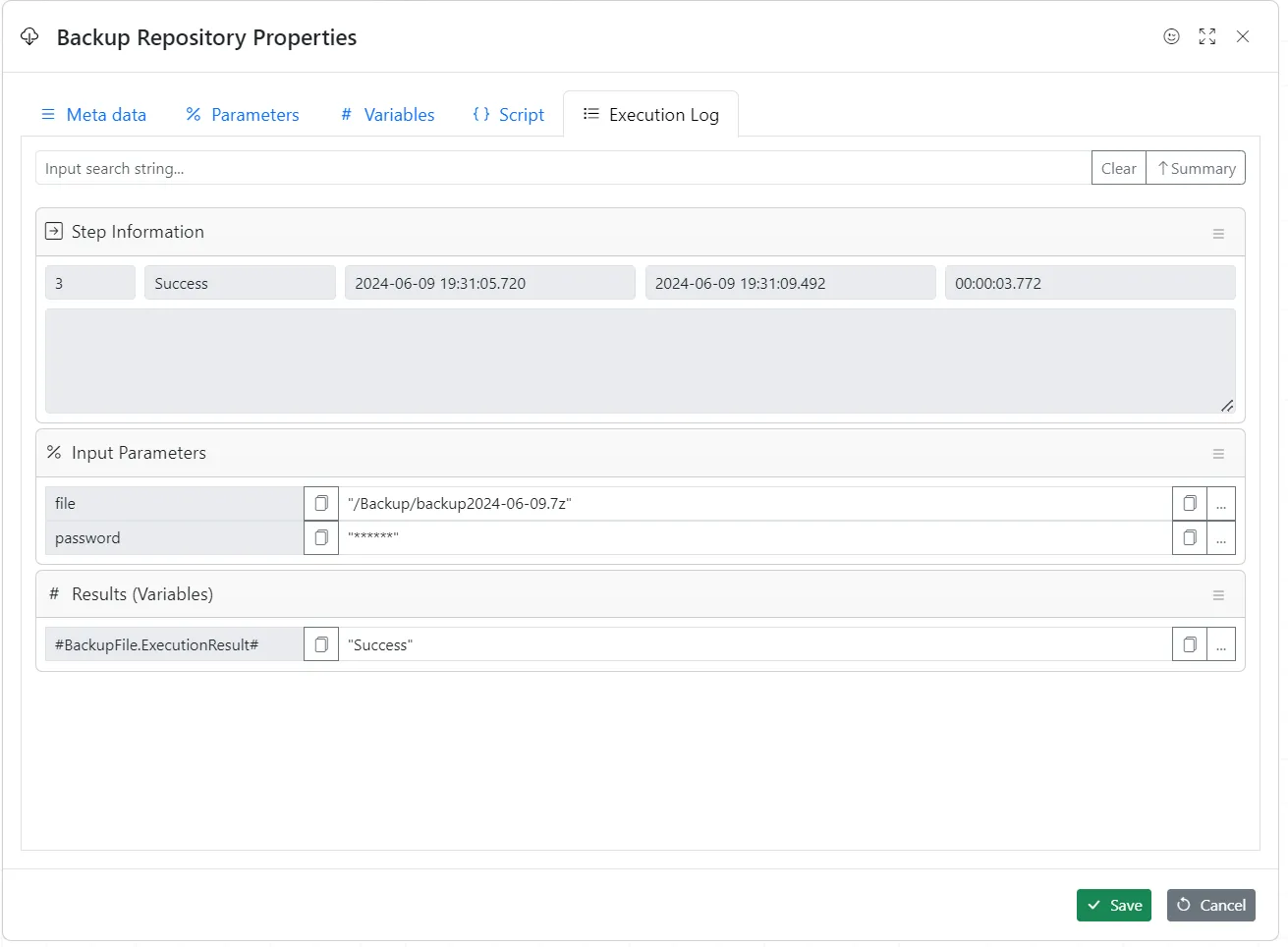1288x947 pixels.
Task: Copy the "Success" result value
Action: click(1189, 644)
